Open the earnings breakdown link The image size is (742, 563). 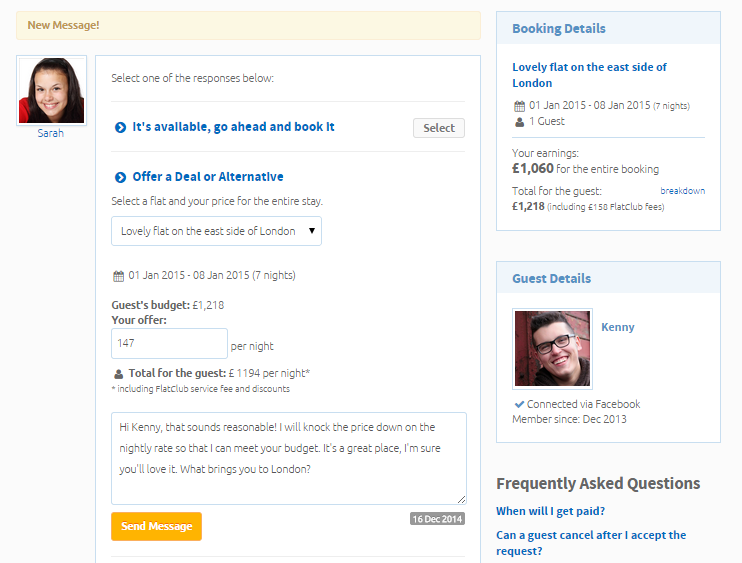(x=682, y=190)
